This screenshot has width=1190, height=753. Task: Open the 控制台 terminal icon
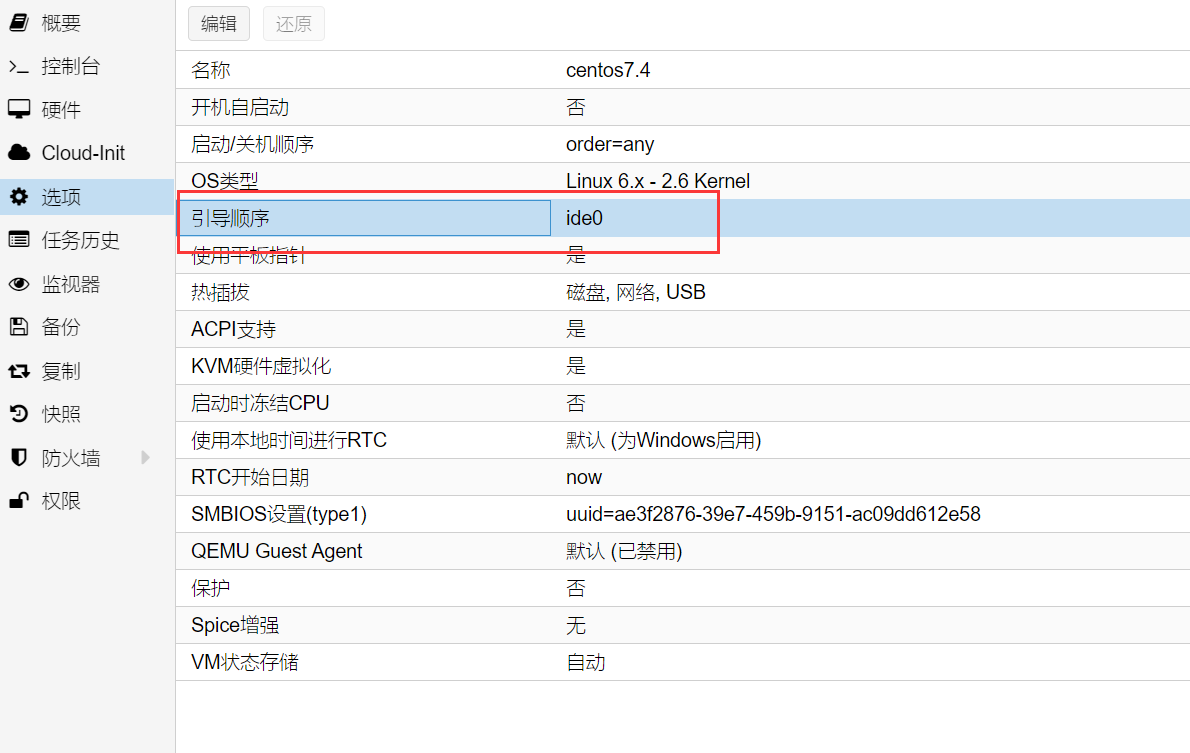[x=18, y=67]
